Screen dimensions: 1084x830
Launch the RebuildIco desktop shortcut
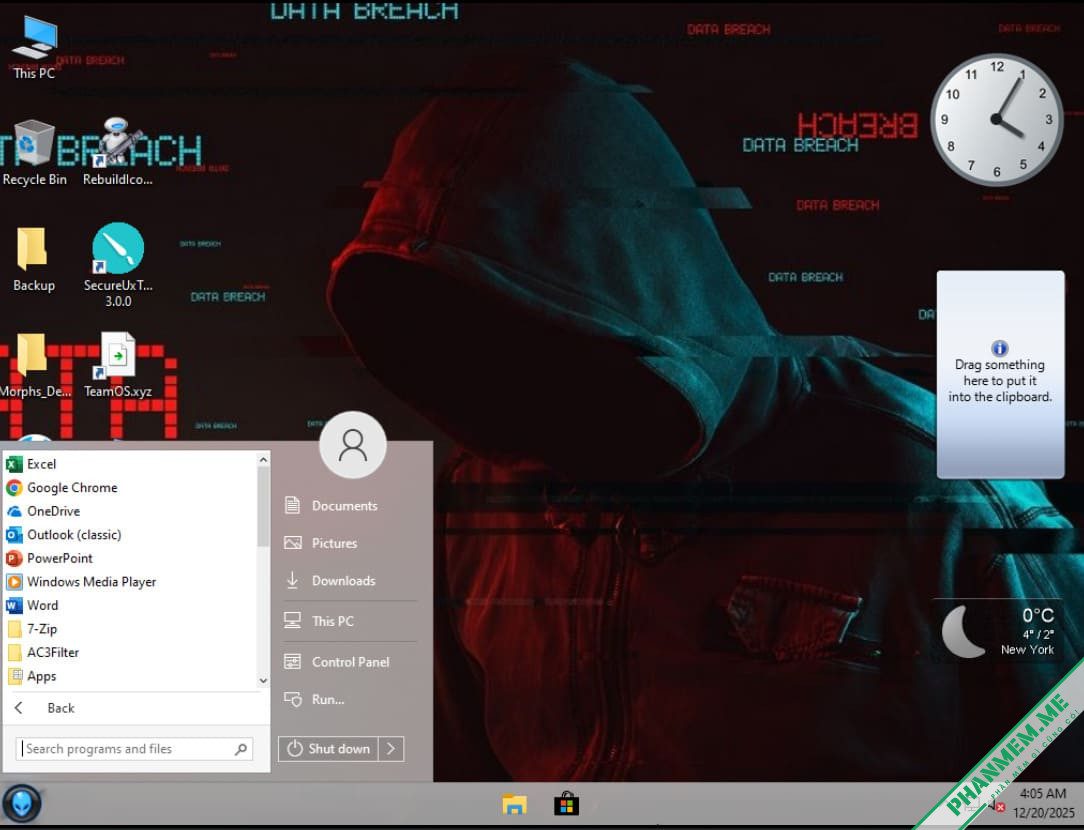pyautogui.click(x=118, y=153)
